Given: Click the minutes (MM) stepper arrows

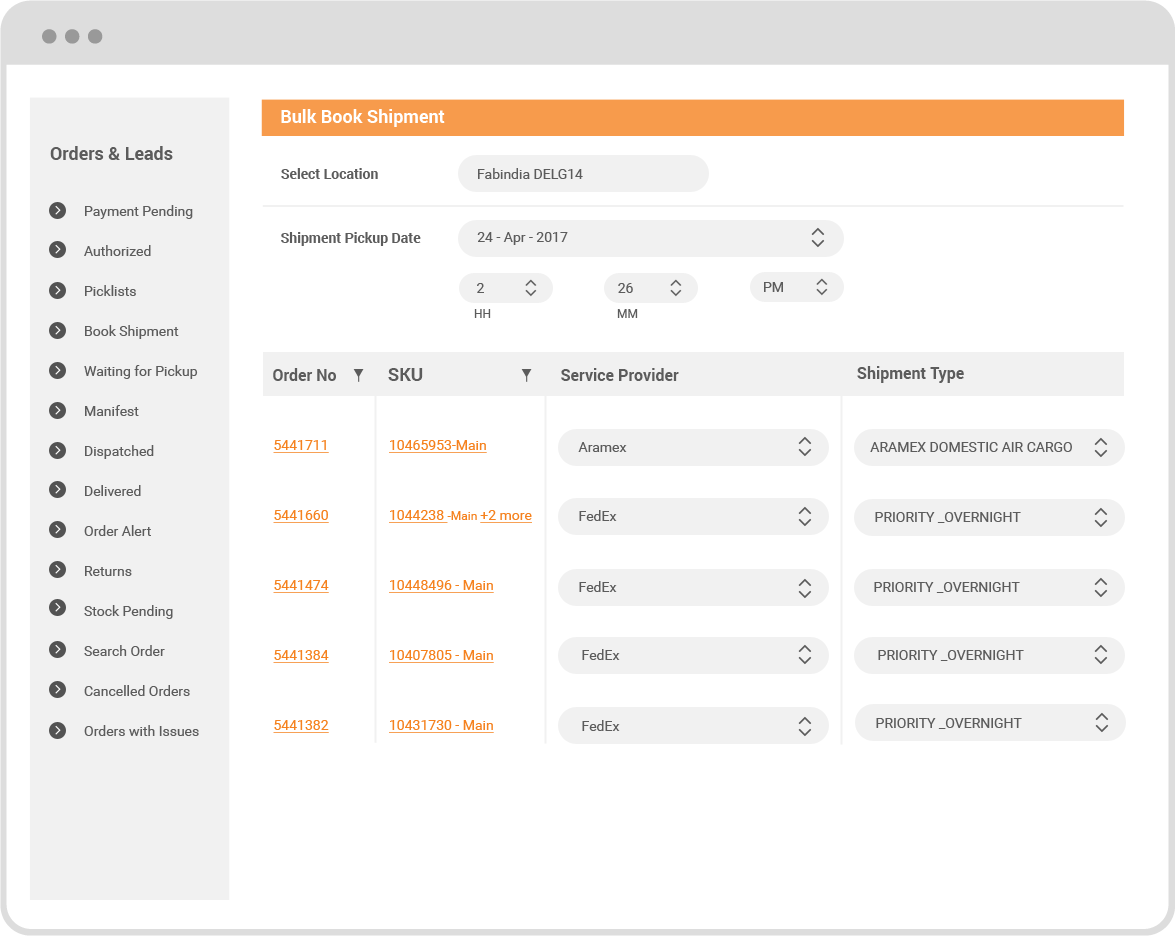Looking at the screenshot, I should pos(676,288).
